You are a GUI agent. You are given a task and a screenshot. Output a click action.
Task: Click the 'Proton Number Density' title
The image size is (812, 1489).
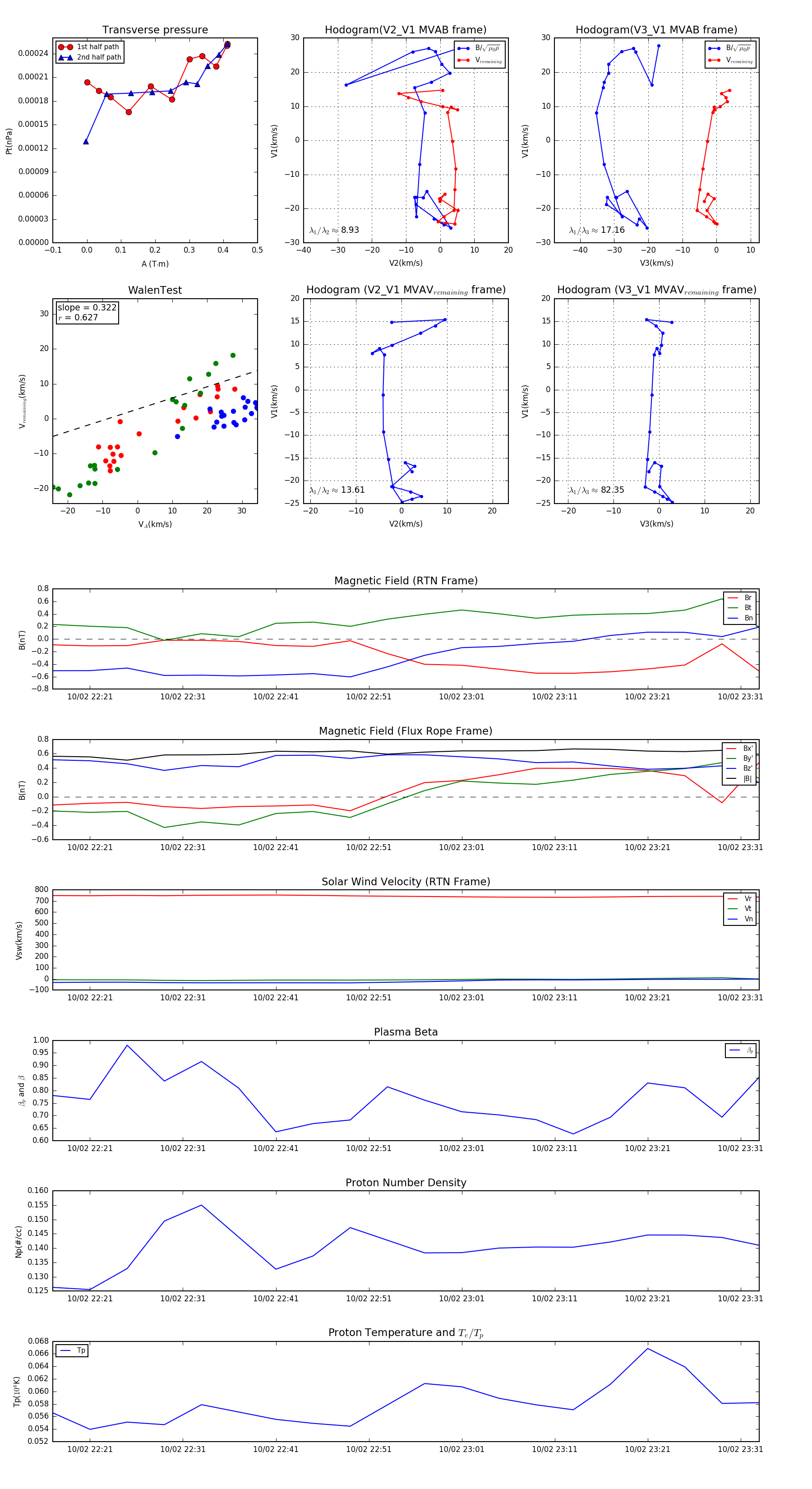[406, 1183]
